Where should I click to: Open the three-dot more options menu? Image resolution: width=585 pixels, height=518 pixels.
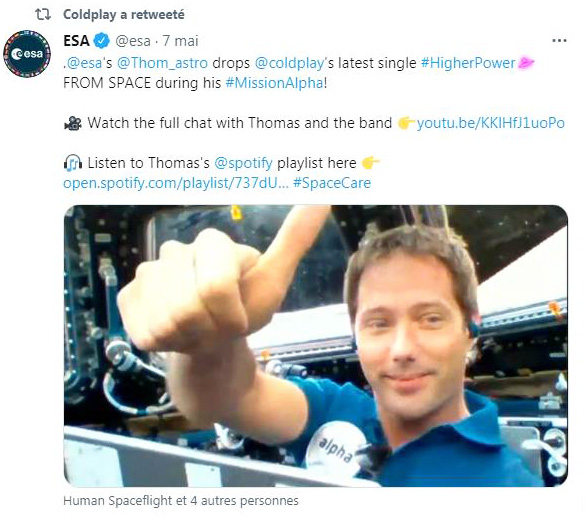click(559, 41)
